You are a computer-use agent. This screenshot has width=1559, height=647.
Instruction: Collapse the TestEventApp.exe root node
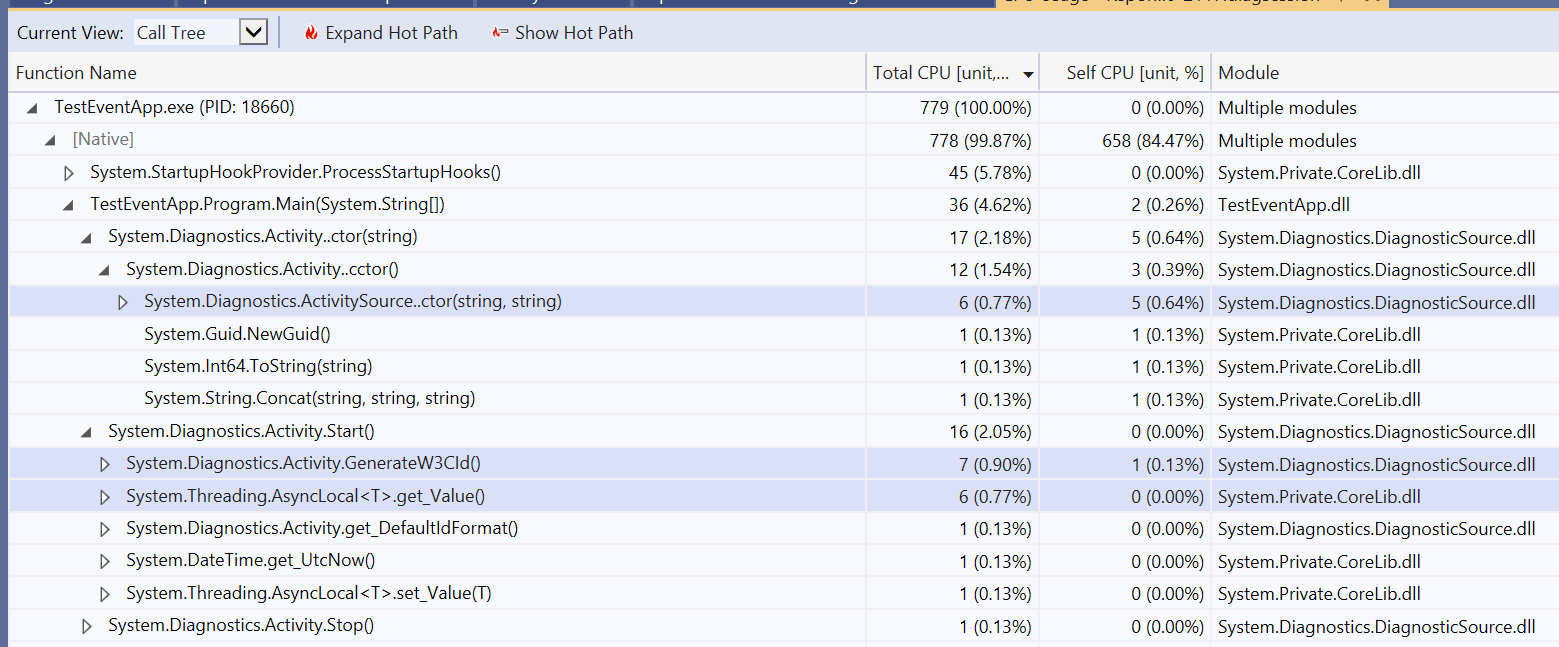(32, 107)
